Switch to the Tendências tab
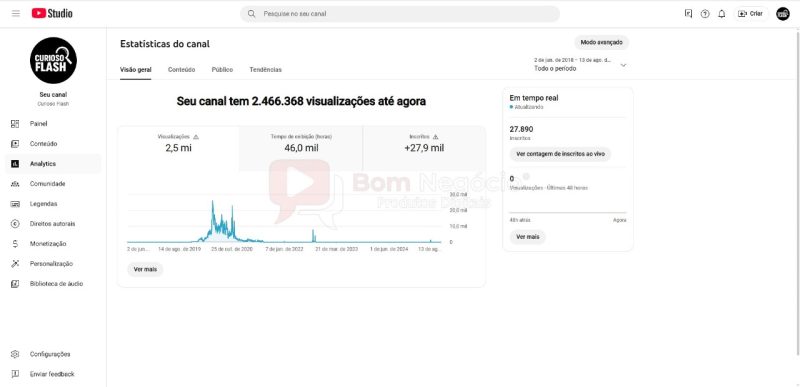Screen dimensions: 800x387 265,69
